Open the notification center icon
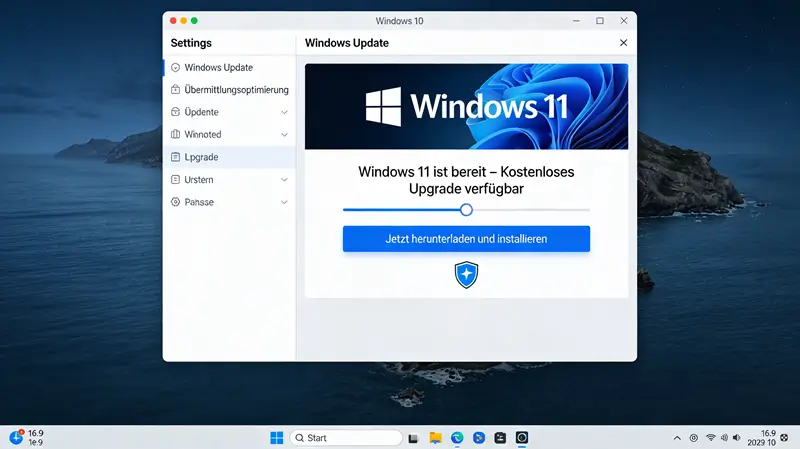 point(784,438)
